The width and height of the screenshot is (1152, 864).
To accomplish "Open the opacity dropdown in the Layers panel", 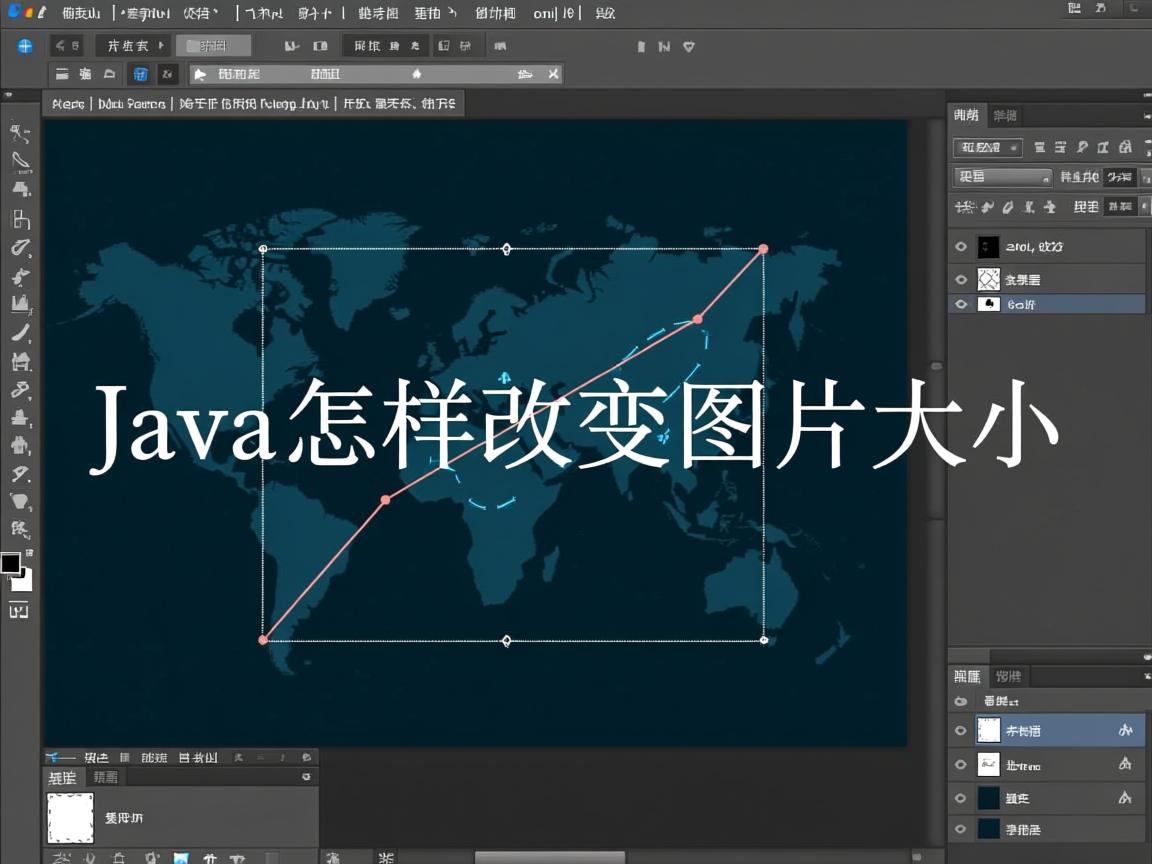I will point(1118,177).
